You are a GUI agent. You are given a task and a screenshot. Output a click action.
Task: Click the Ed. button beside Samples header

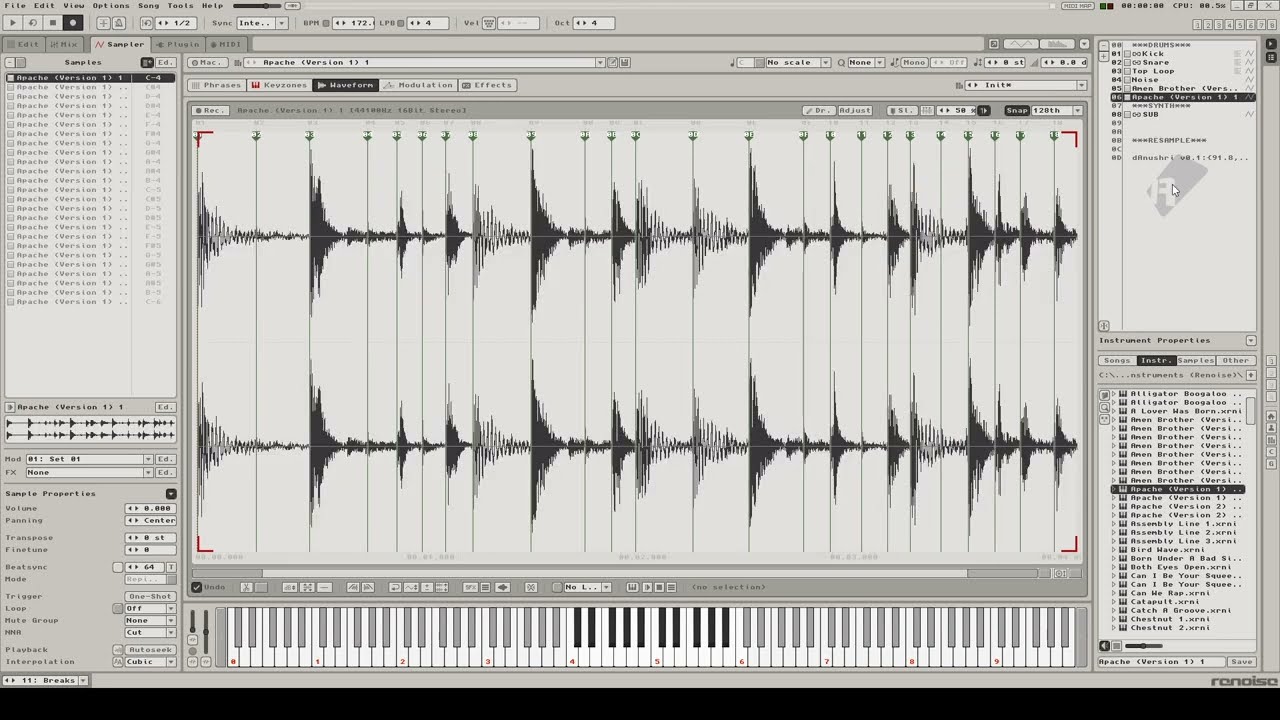[x=165, y=62]
